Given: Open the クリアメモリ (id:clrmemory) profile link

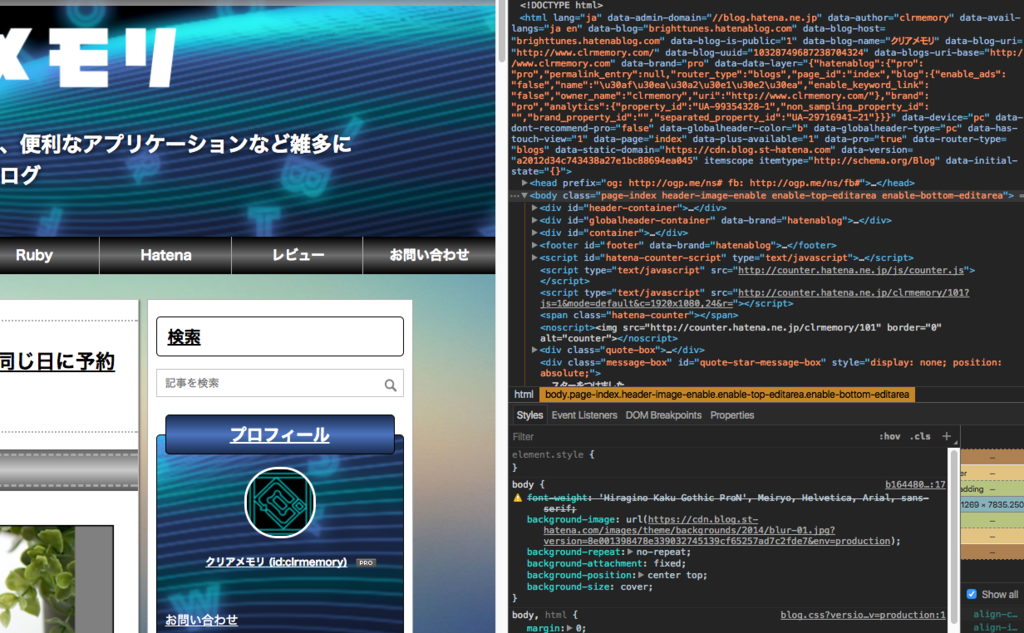Looking at the screenshot, I should click(x=276, y=562).
